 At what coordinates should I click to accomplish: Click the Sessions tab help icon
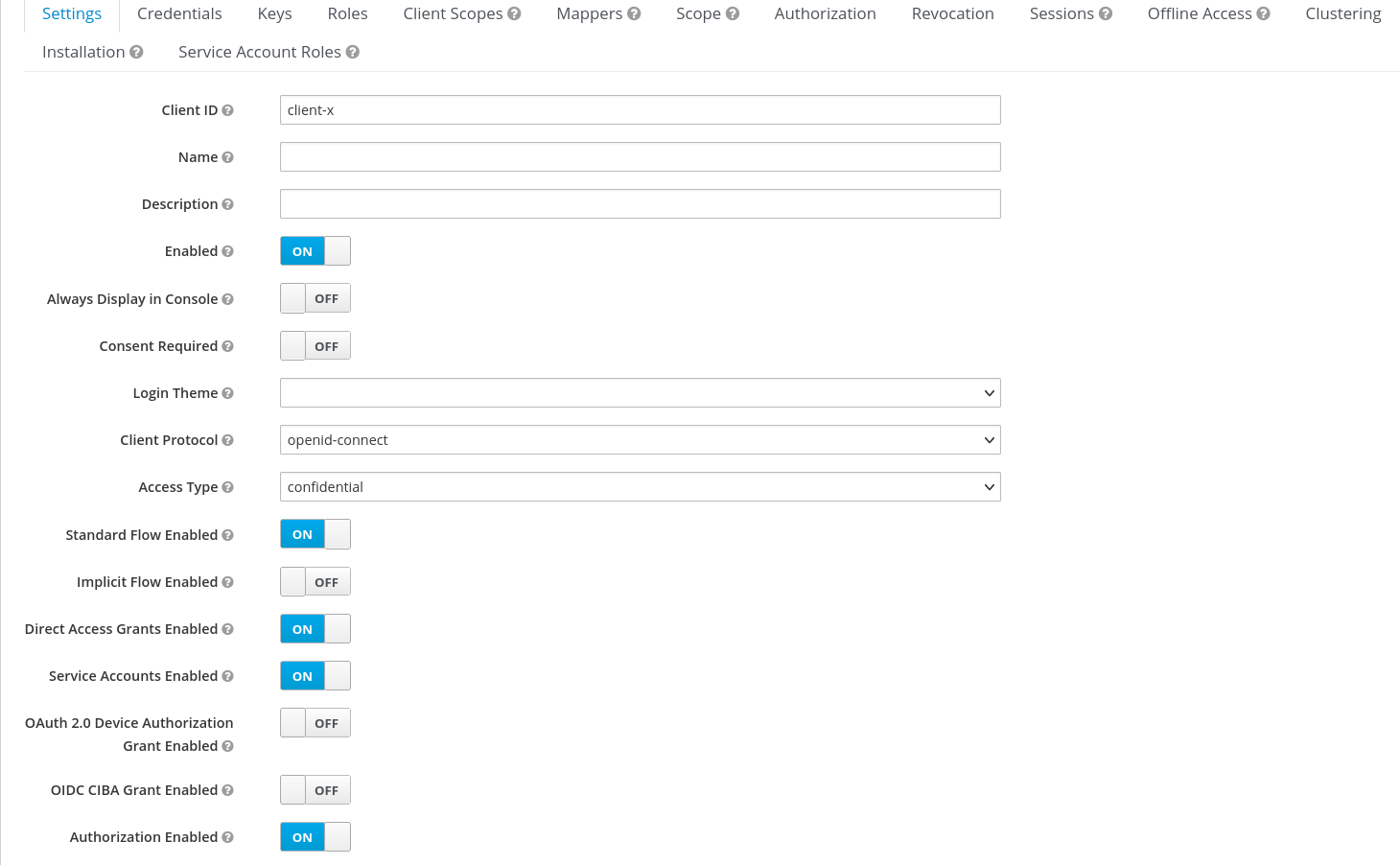coord(1104,12)
